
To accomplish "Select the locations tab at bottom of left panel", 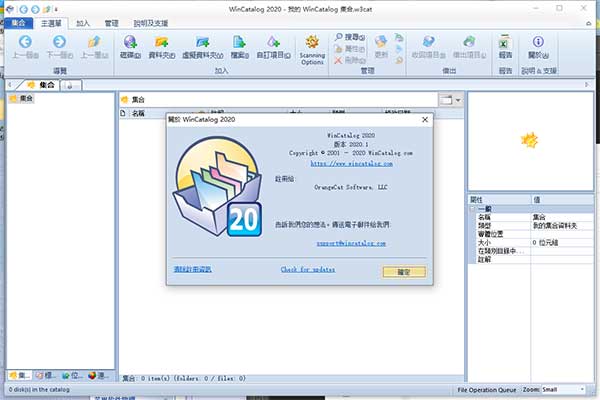I will pos(72,376).
